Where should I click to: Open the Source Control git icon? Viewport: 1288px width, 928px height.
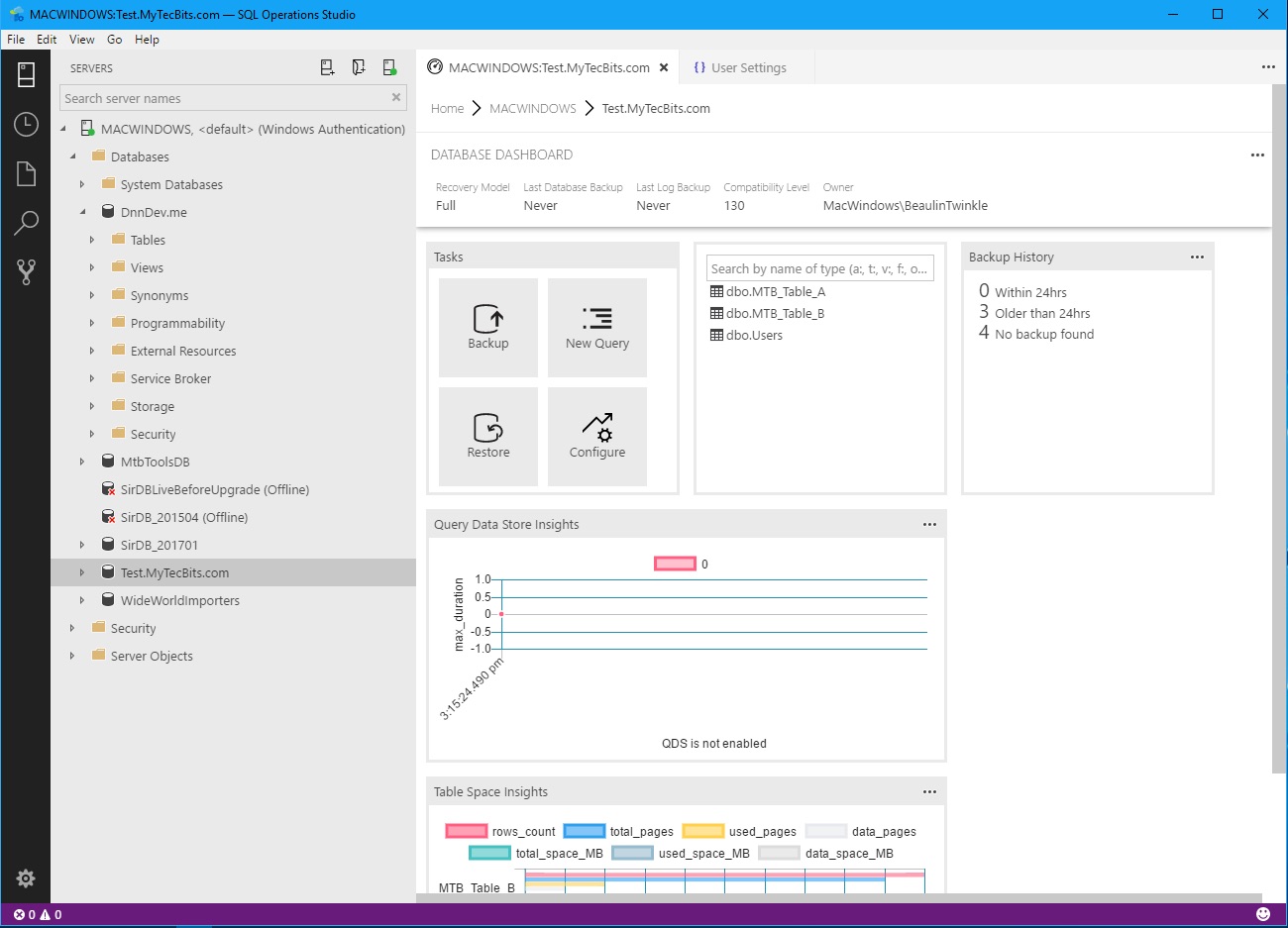pos(26,272)
